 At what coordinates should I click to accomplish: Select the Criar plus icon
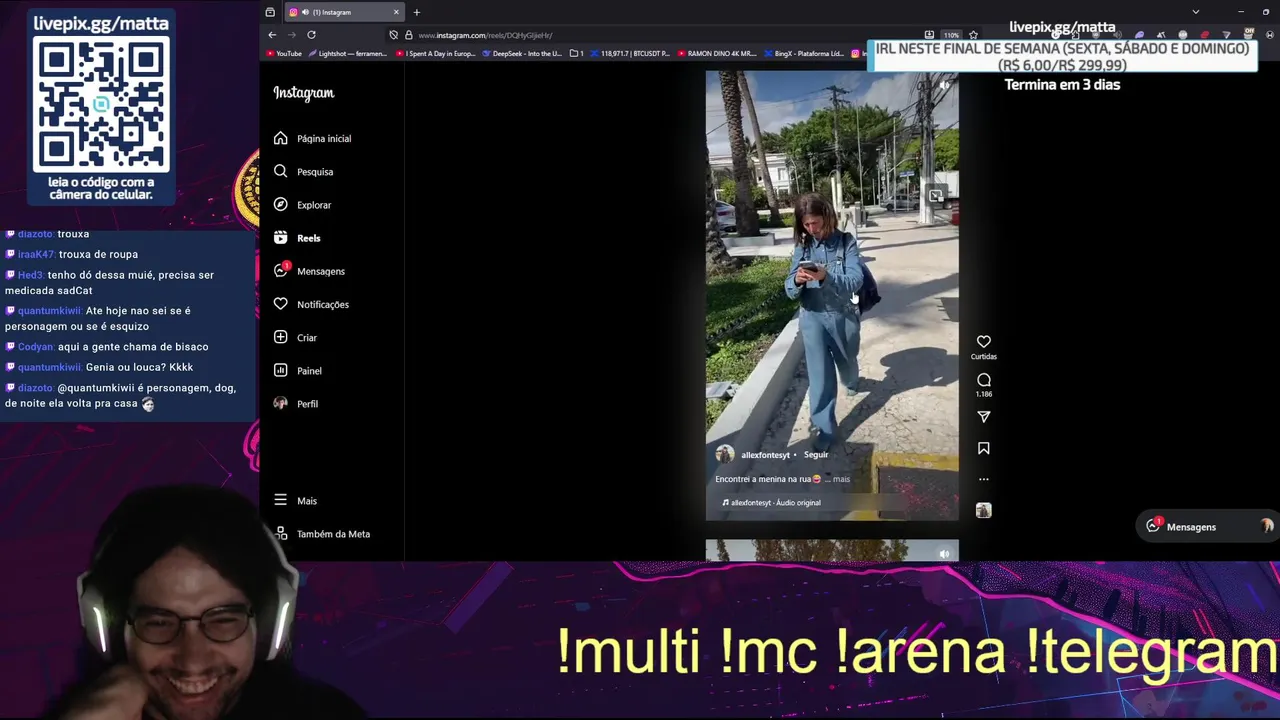[x=281, y=337]
